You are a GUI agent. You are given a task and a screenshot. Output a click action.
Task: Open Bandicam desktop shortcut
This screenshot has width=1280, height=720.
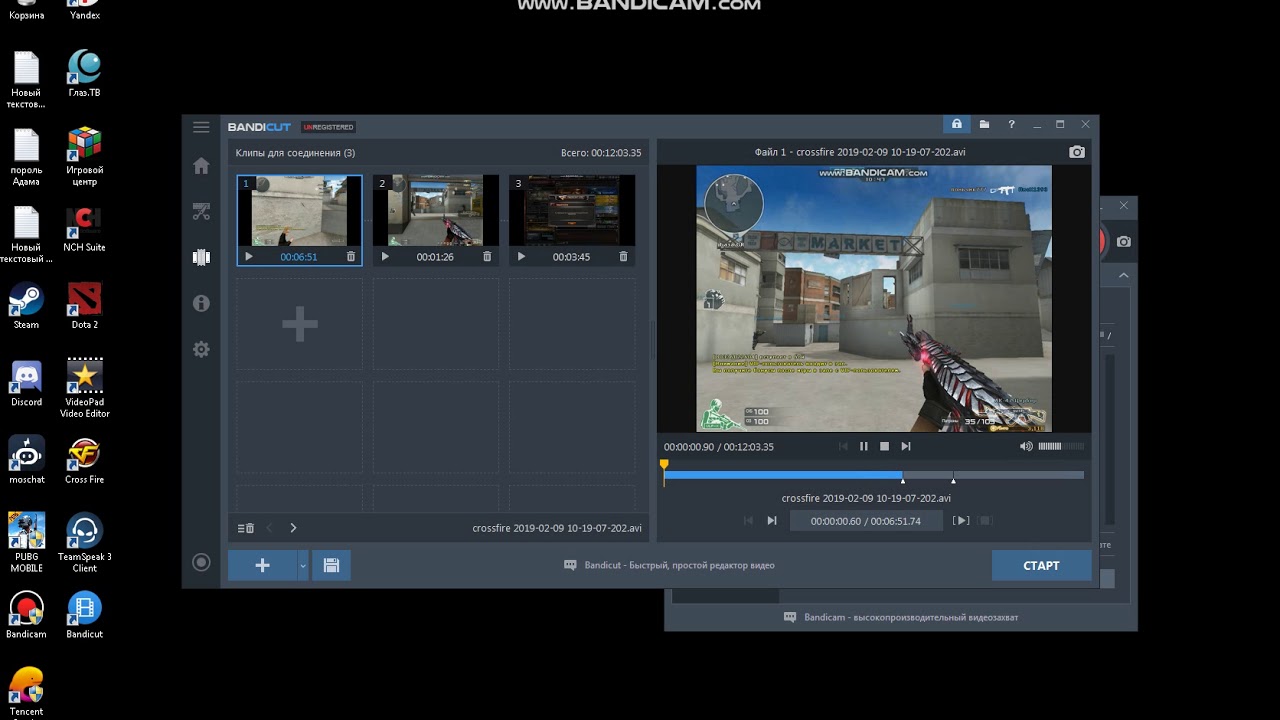(26, 615)
